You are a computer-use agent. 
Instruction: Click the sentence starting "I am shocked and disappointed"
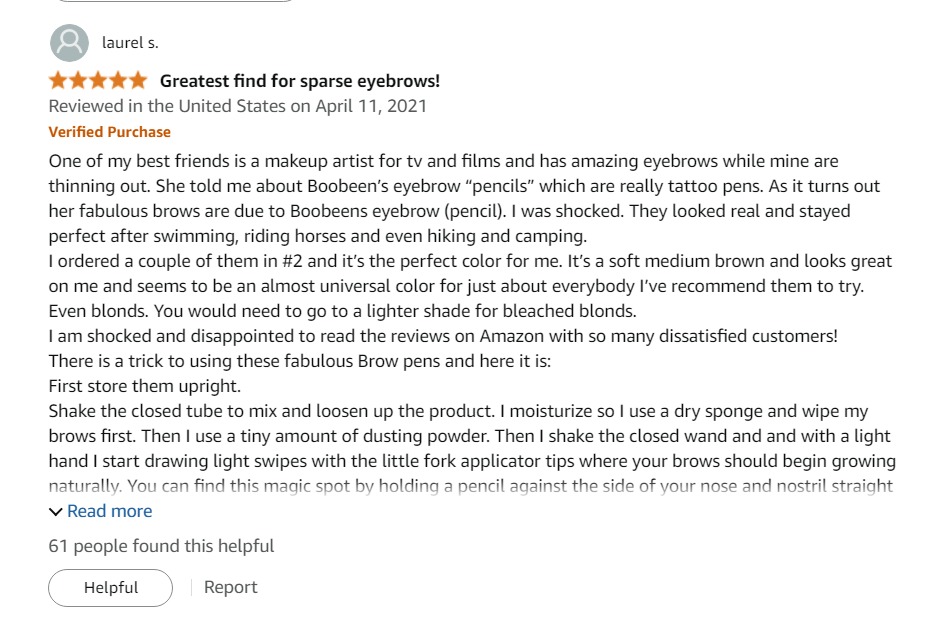coord(443,336)
